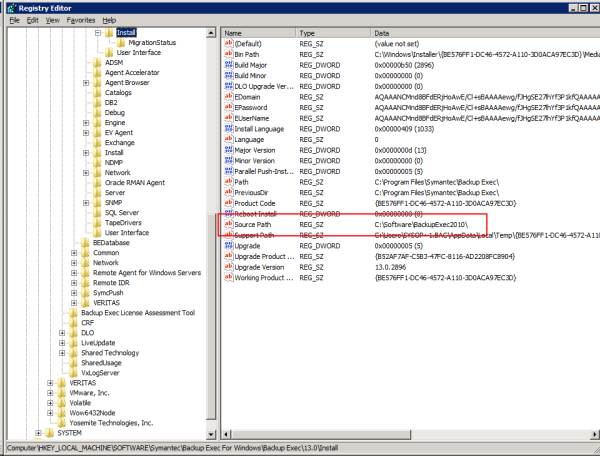Click the folder icon of TapeDrivers key
Image resolution: width=600 pixels, height=456 pixels.
pyautogui.click(x=97, y=223)
